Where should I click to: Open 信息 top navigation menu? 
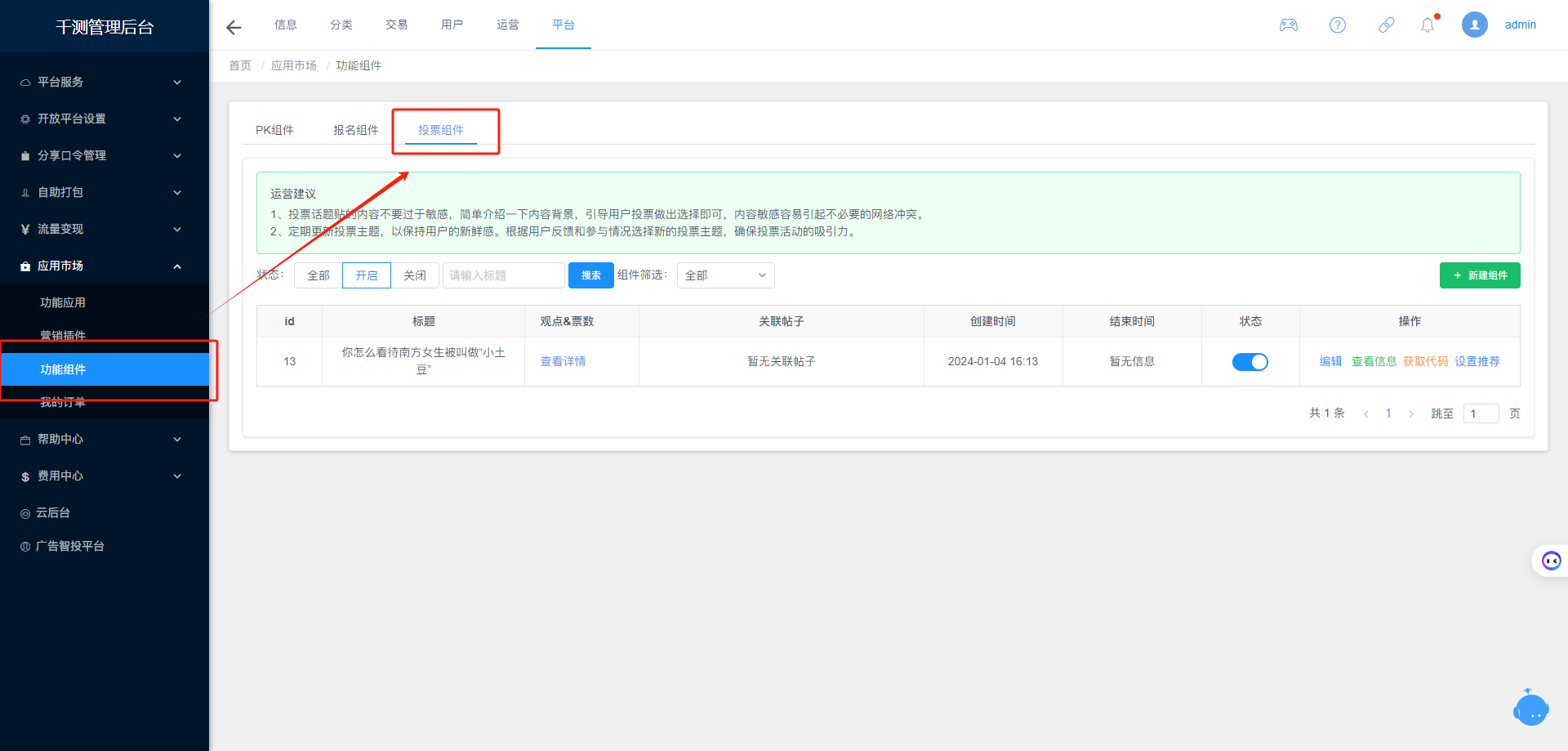[286, 25]
